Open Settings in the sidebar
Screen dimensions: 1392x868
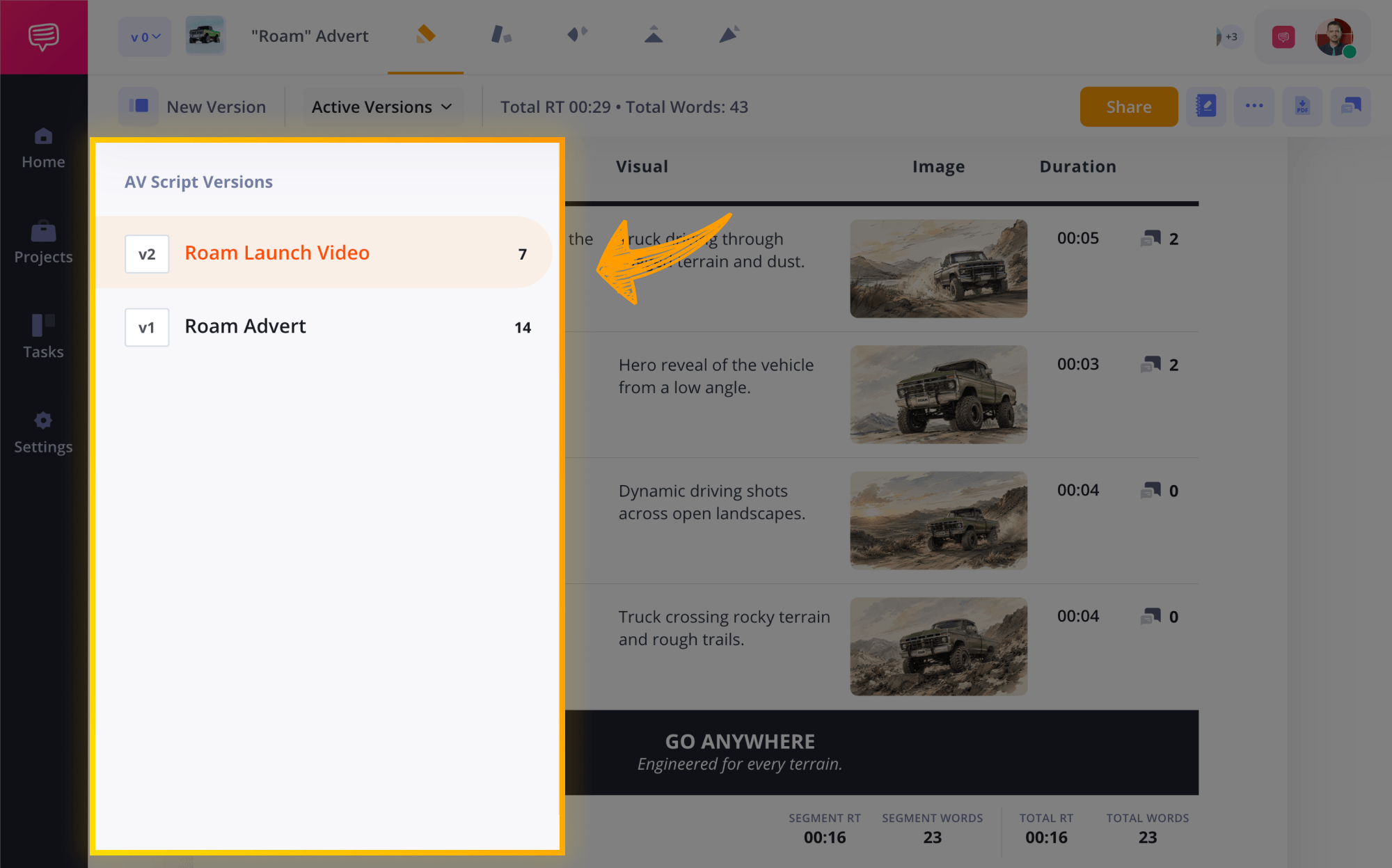pyautogui.click(x=43, y=432)
